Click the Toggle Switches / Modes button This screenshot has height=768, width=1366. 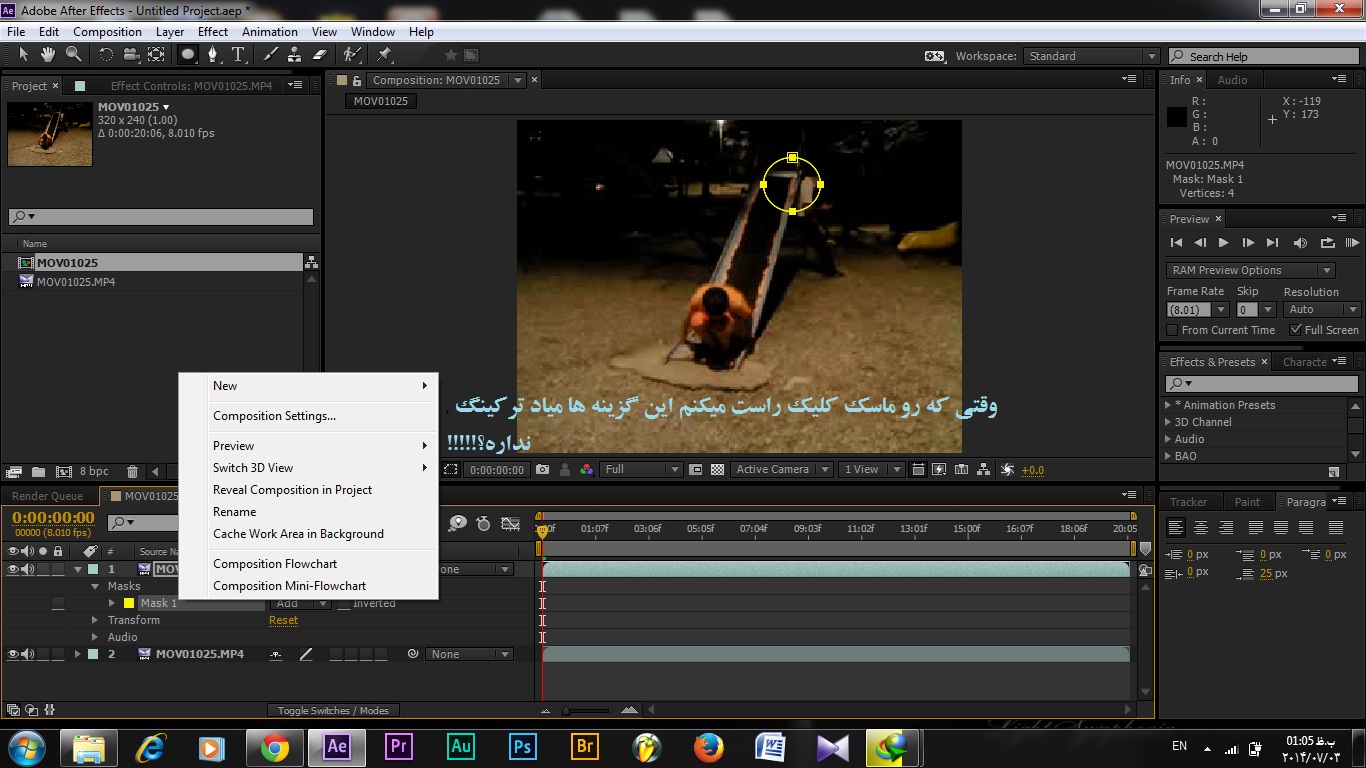tap(333, 710)
